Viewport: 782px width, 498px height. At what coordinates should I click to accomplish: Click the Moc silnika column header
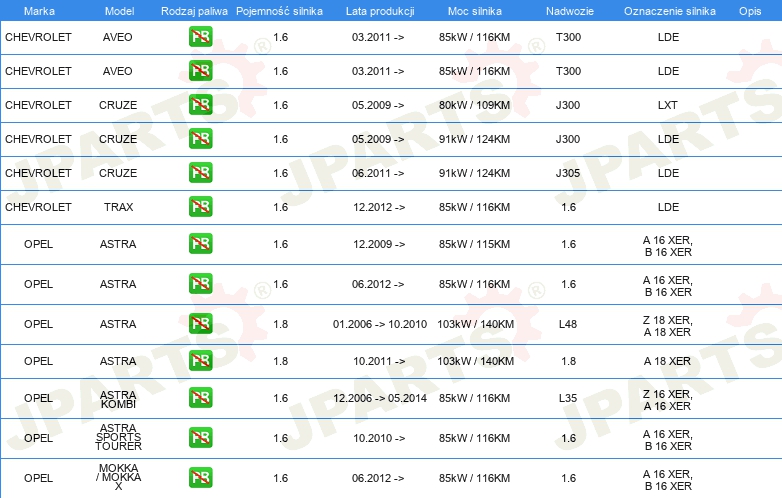(x=475, y=11)
